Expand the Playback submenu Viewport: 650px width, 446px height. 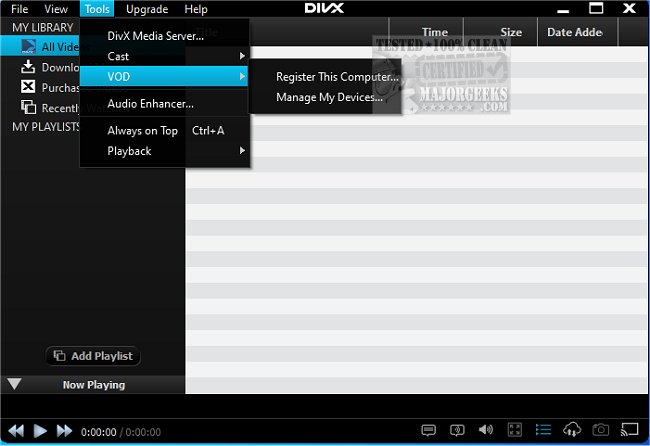click(165, 151)
